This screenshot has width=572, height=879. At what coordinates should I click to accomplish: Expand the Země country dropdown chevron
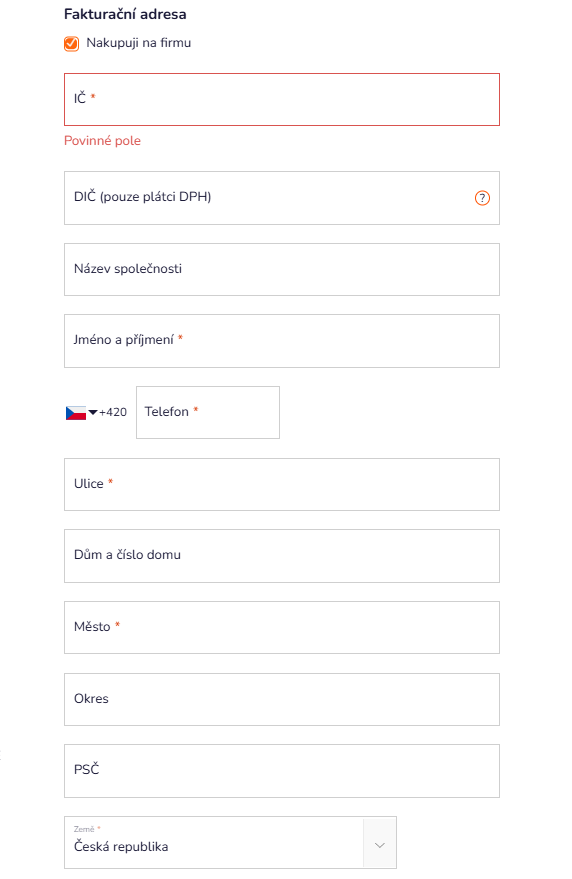point(380,845)
